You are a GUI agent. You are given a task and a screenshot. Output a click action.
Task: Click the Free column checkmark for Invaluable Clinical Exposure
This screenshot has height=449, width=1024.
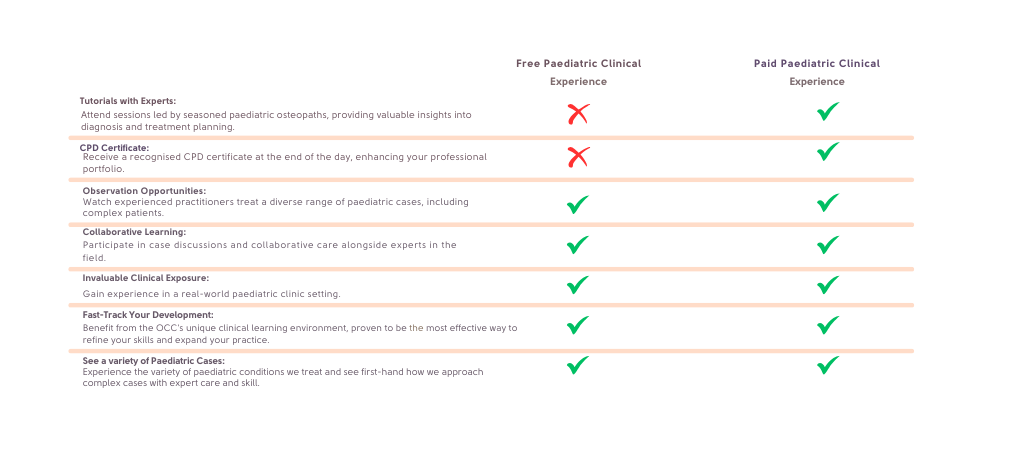[577, 285]
